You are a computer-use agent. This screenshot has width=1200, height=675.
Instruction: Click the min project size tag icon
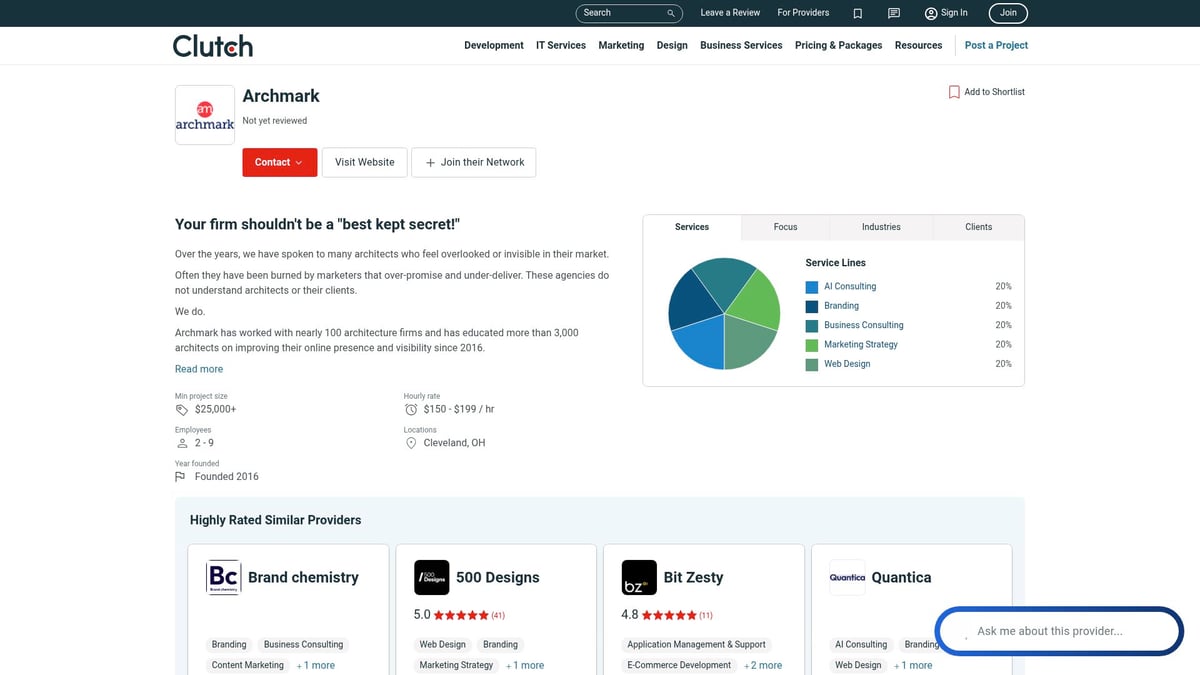click(x=182, y=409)
